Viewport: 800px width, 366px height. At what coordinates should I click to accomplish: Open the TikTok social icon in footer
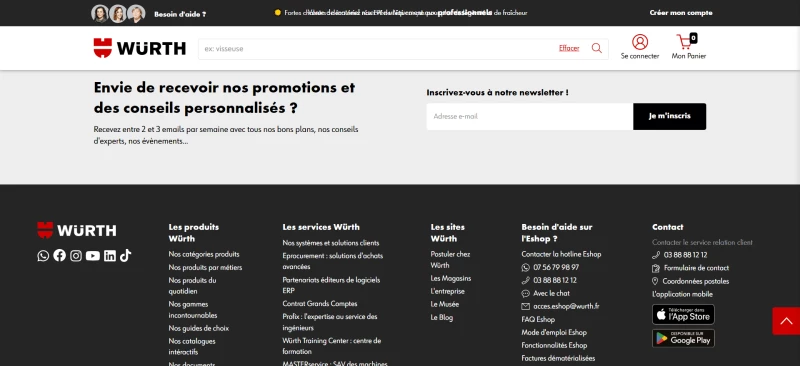click(126, 255)
